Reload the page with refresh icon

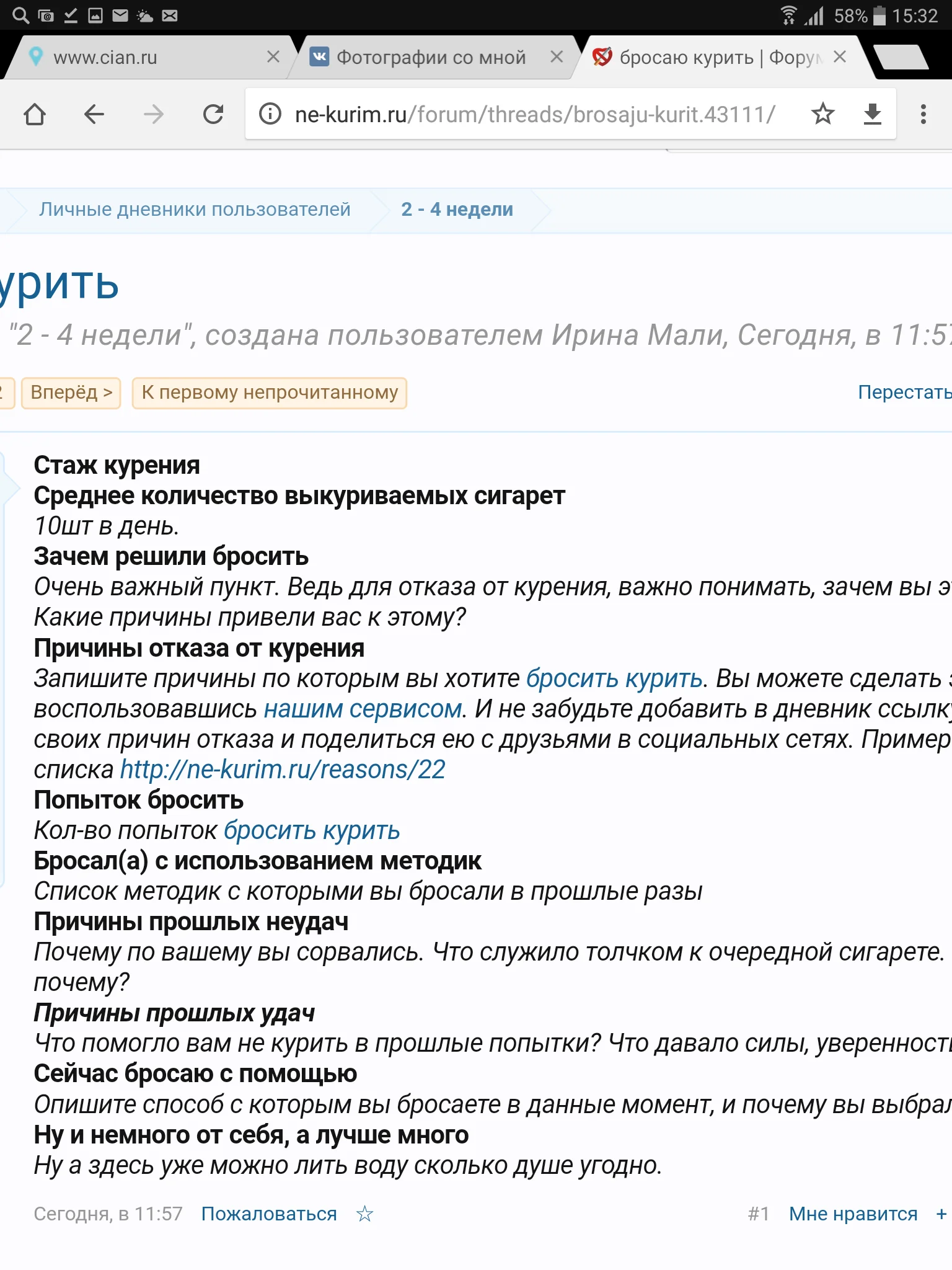pos(213,114)
